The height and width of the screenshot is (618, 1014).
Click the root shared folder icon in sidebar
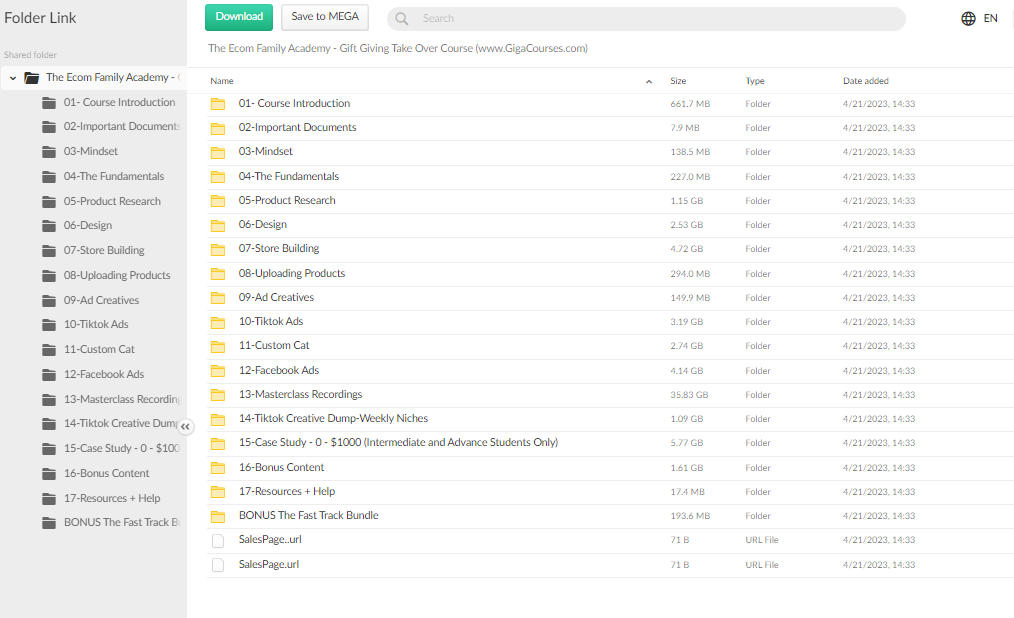tap(31, 78)
